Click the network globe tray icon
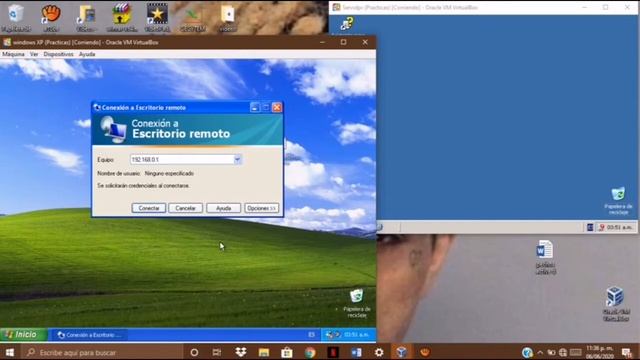 pos(563,352)
